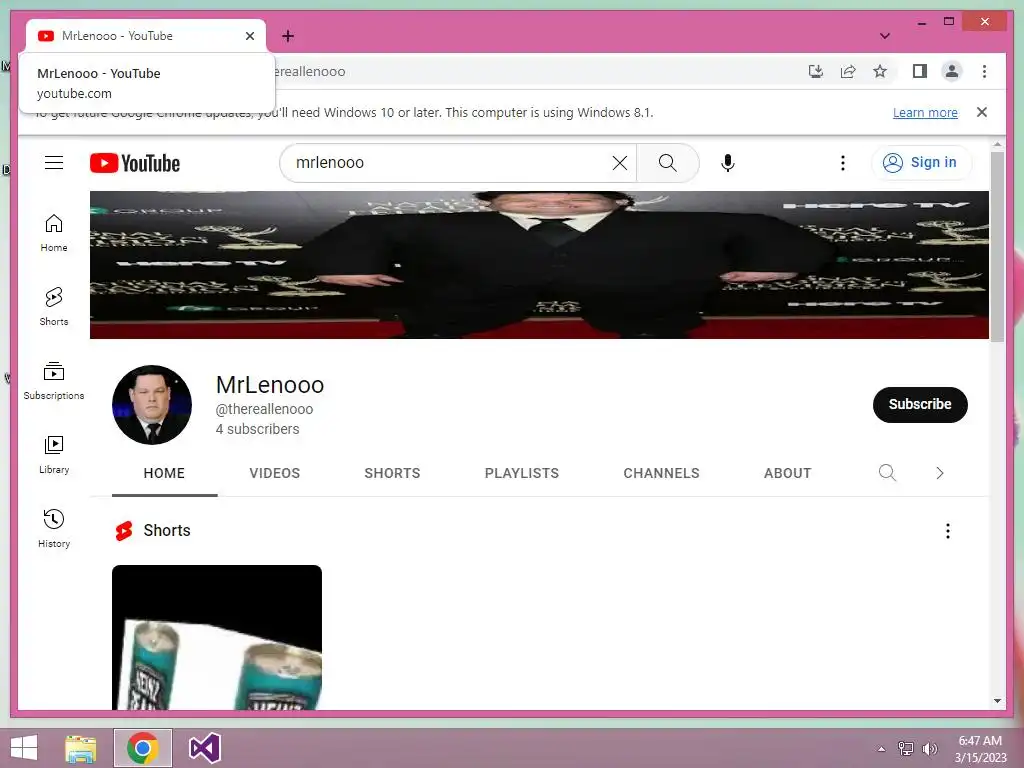Show more channel tabs arrow

tap(940, 473)
